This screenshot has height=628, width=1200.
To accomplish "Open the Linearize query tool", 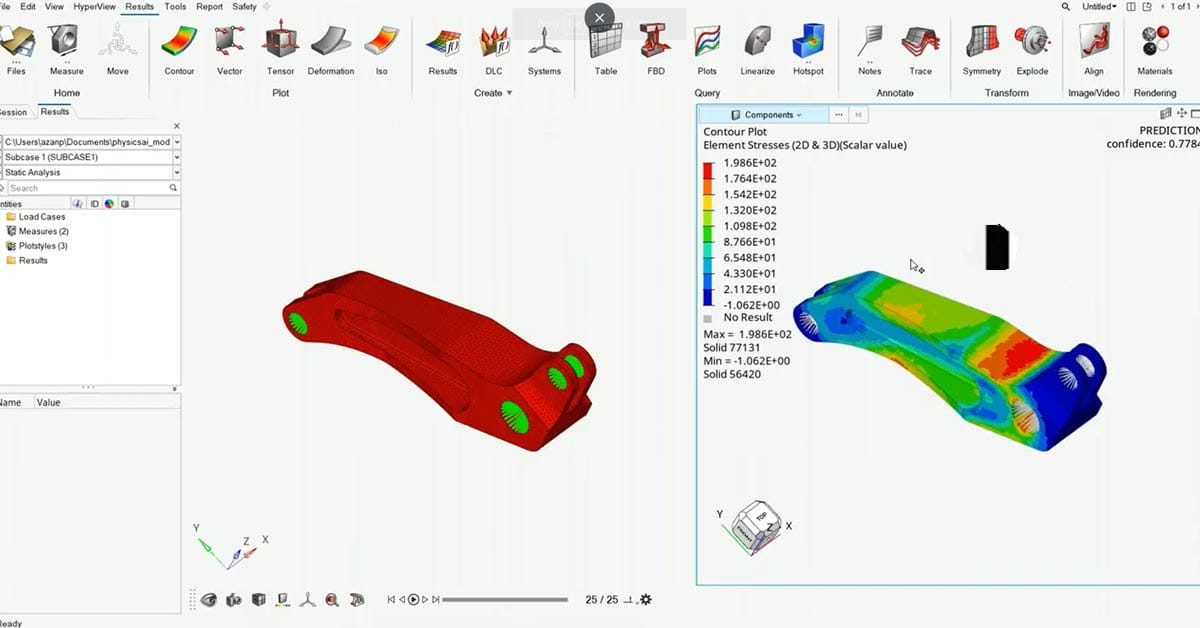I will [x=757, y=45].
